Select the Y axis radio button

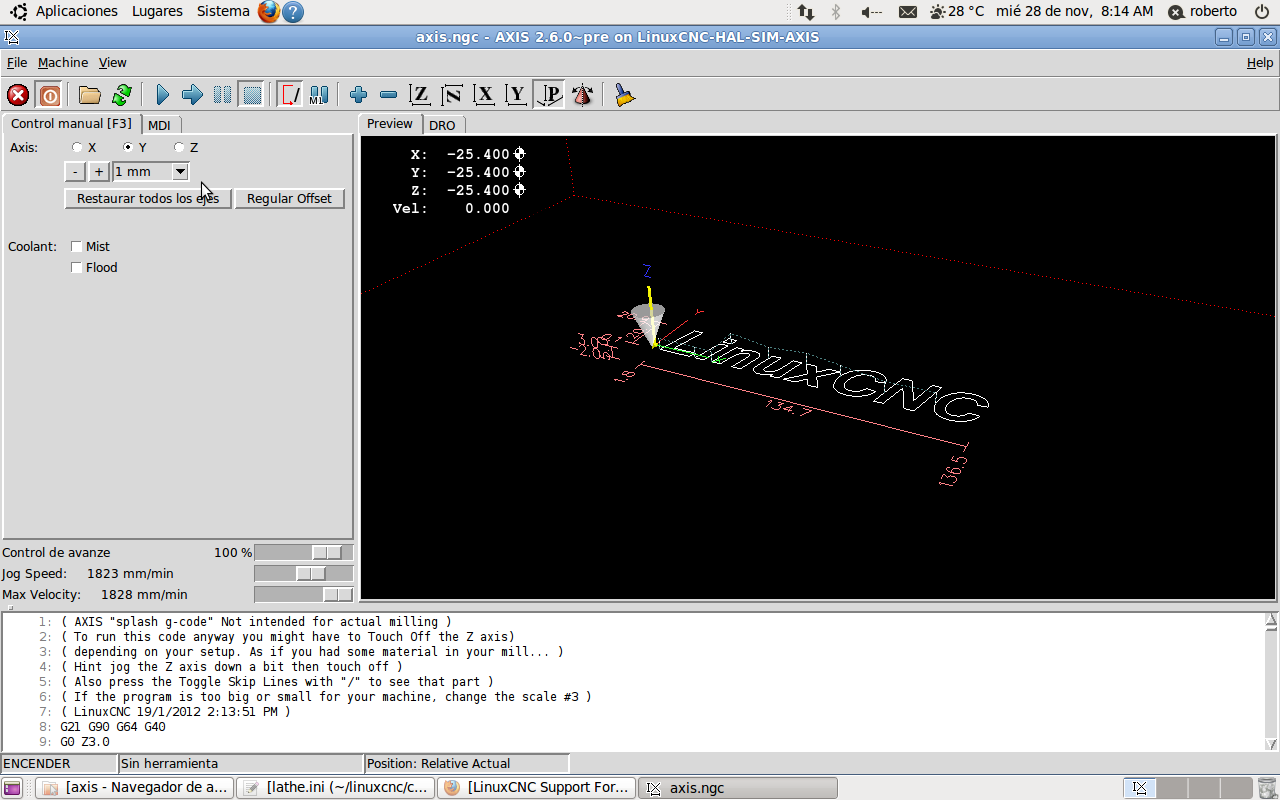point(127,147)
